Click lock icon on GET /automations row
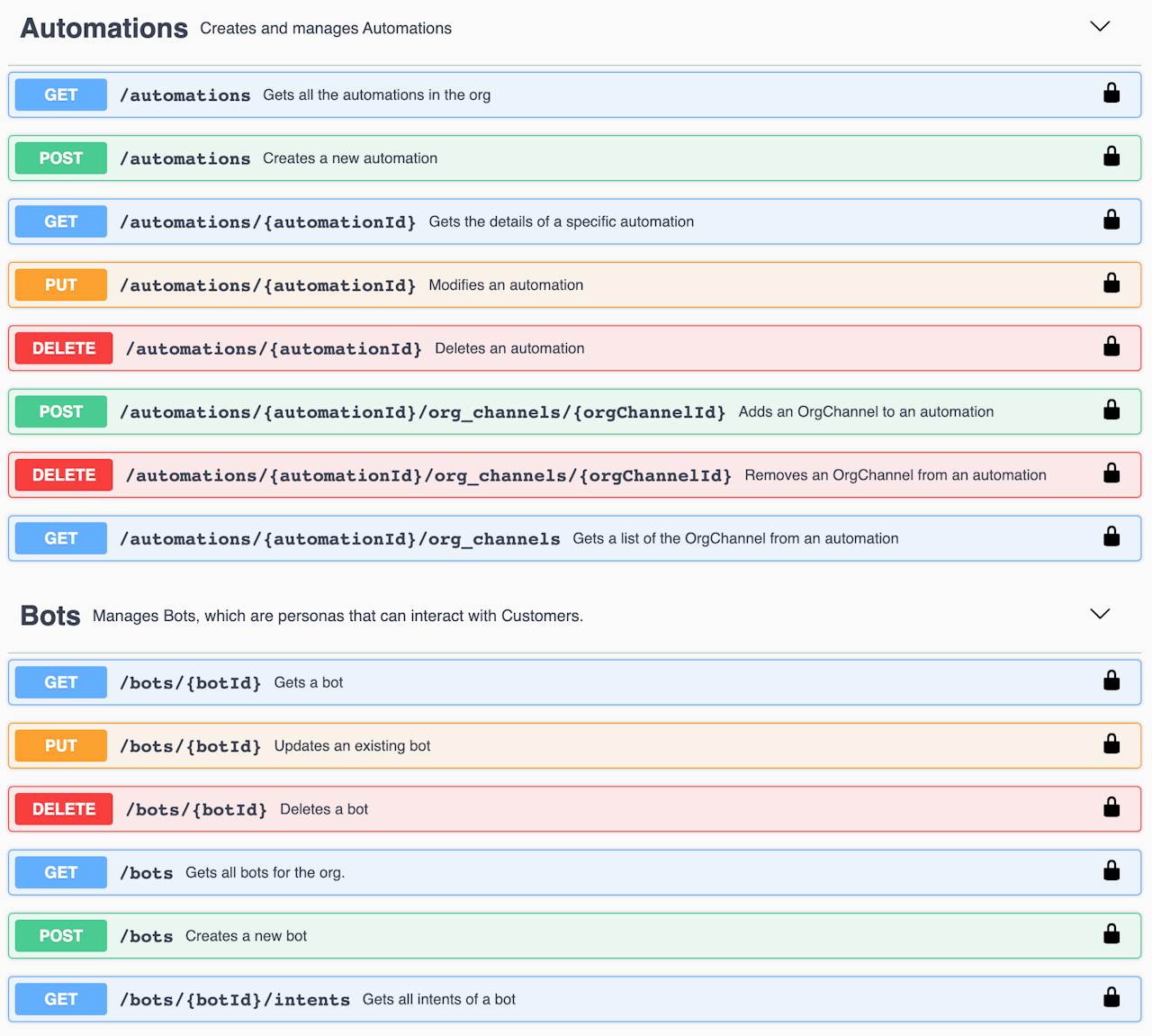Image resolution: width=1152 pixels, height=1036 pixels. click(x=1111, y=94)
